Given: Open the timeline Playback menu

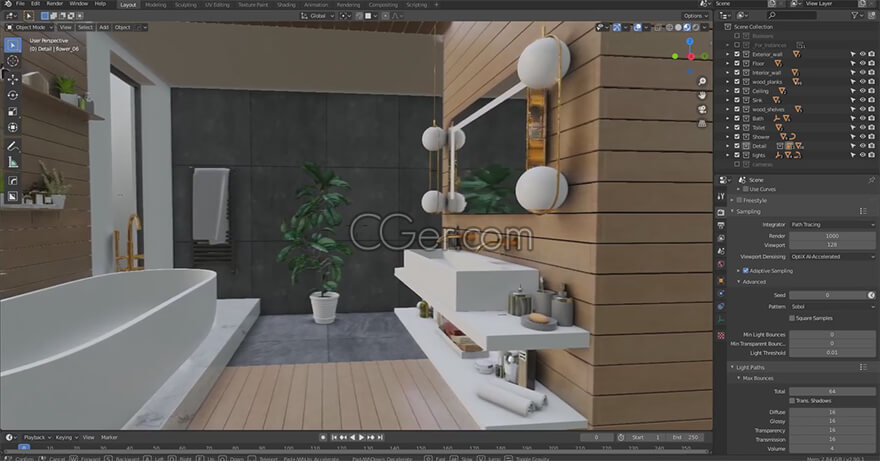Looking at the screenshot, I should point(37,437).
